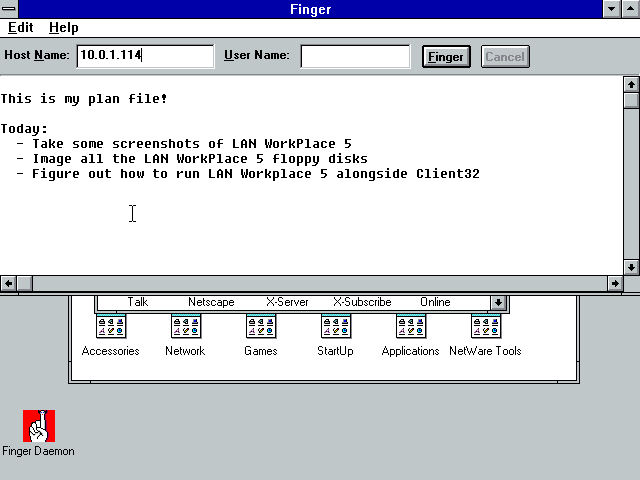Screen dimensions: 640x480
Task: Click the 'Figure out how to run' line
Action: click(x=248, y=174)
